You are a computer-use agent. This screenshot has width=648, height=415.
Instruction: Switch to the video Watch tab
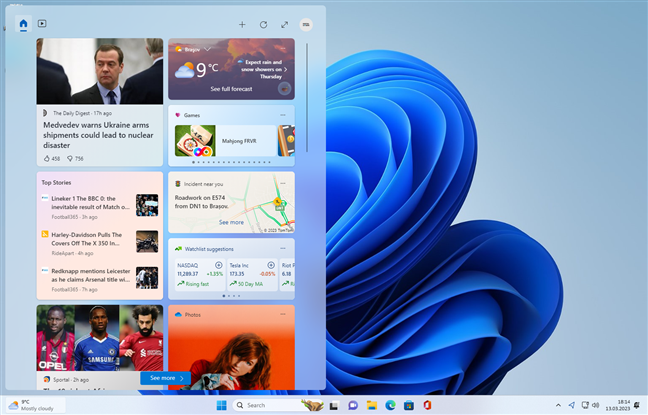42,24
